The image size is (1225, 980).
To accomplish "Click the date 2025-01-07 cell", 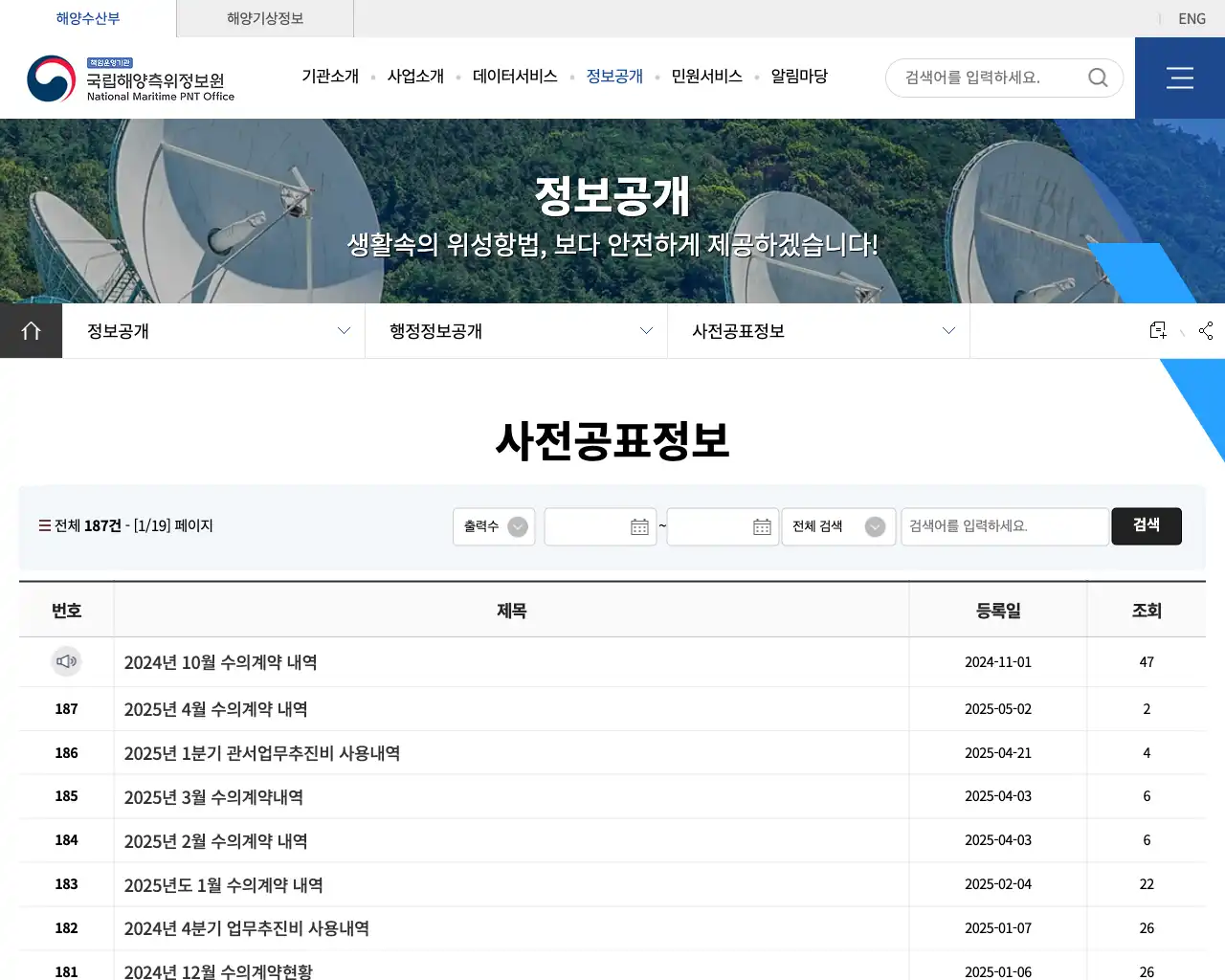I will [x=998, y=928].
